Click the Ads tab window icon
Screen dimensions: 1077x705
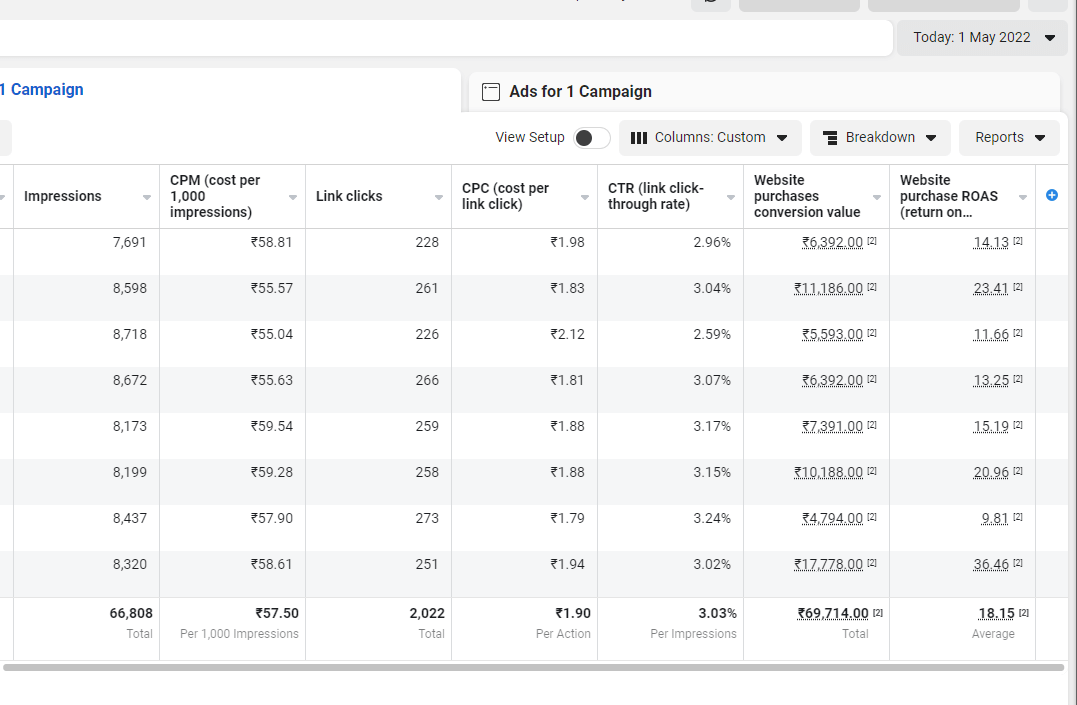490,92
